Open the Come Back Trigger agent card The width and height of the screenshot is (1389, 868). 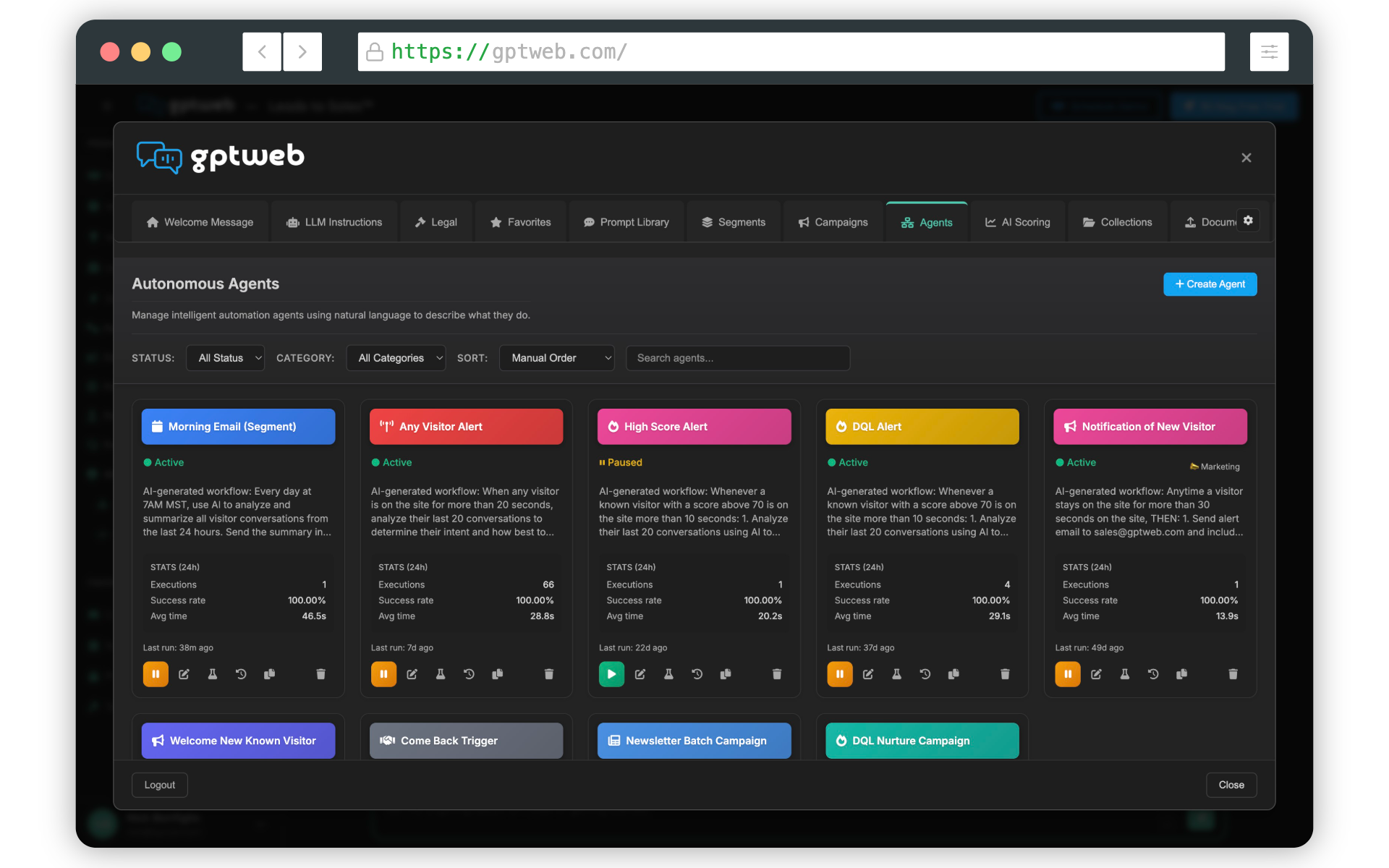(466, 741)
